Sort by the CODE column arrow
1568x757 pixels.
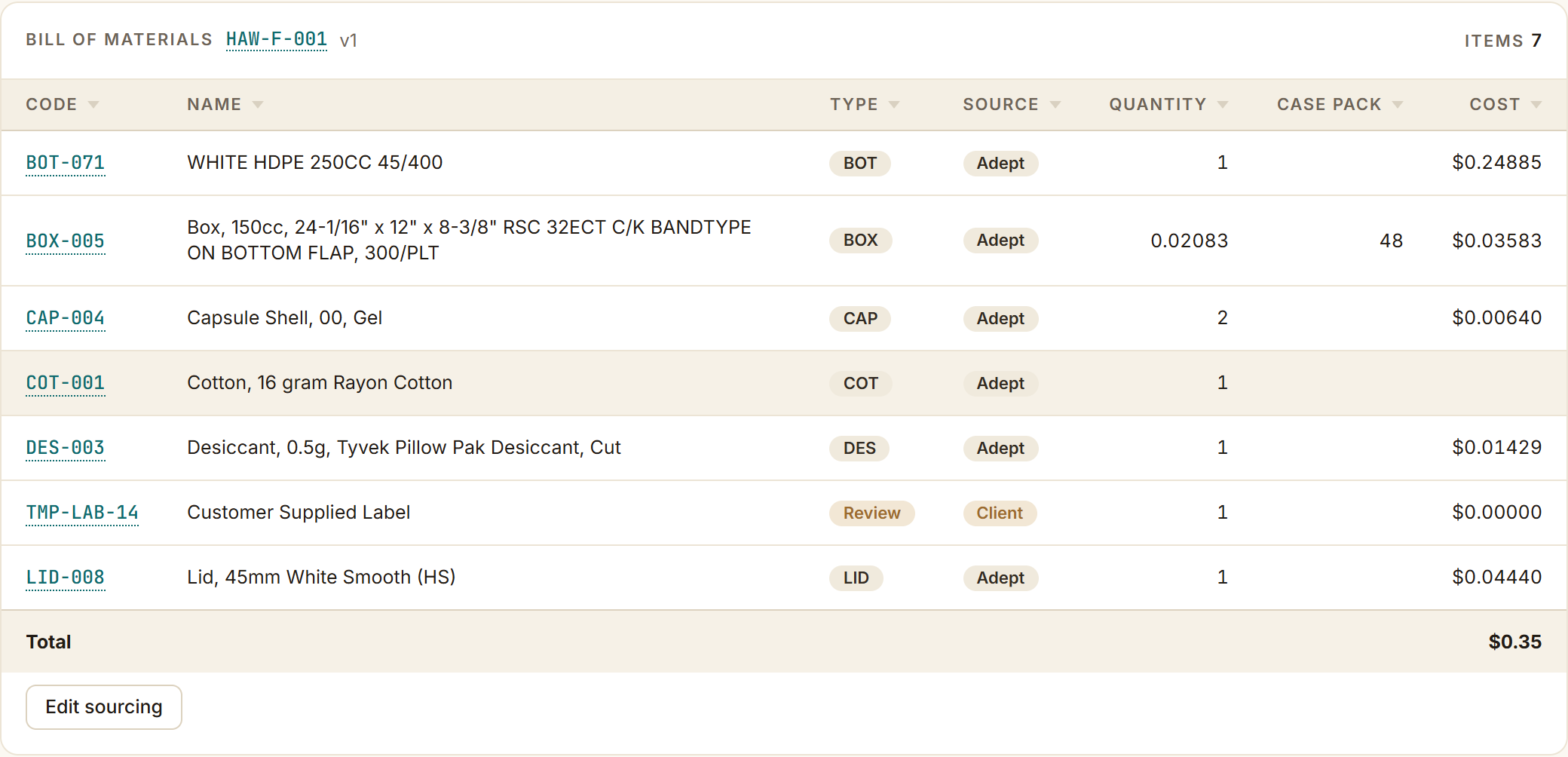93,105
